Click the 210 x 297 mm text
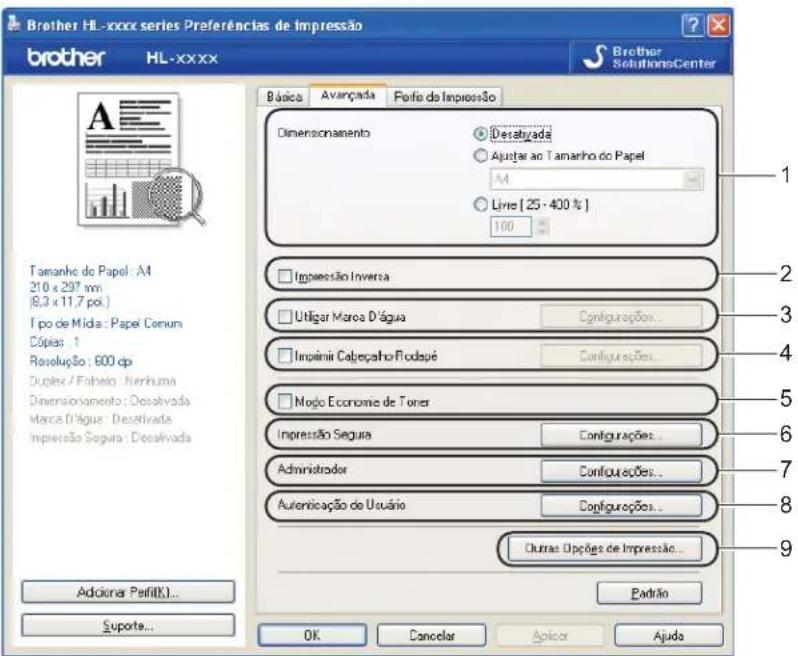This screenshot has width=798, height=656. [65, 287]
